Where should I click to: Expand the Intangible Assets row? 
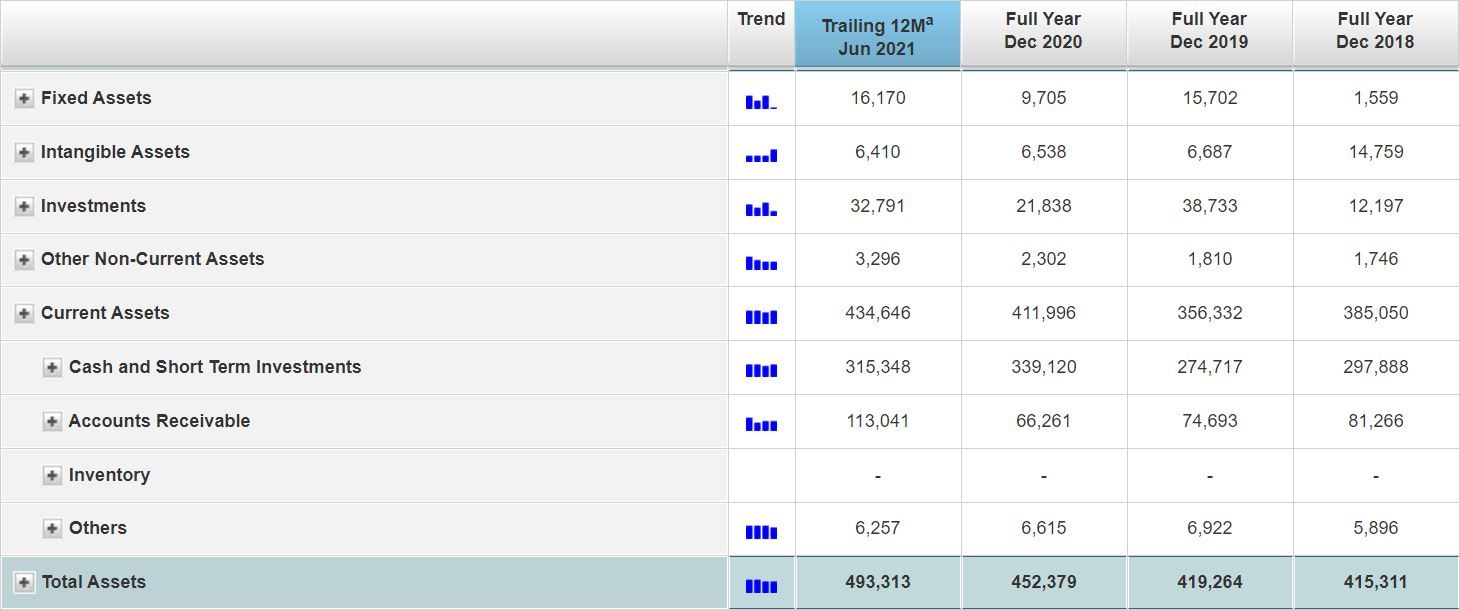pos(25,152)
